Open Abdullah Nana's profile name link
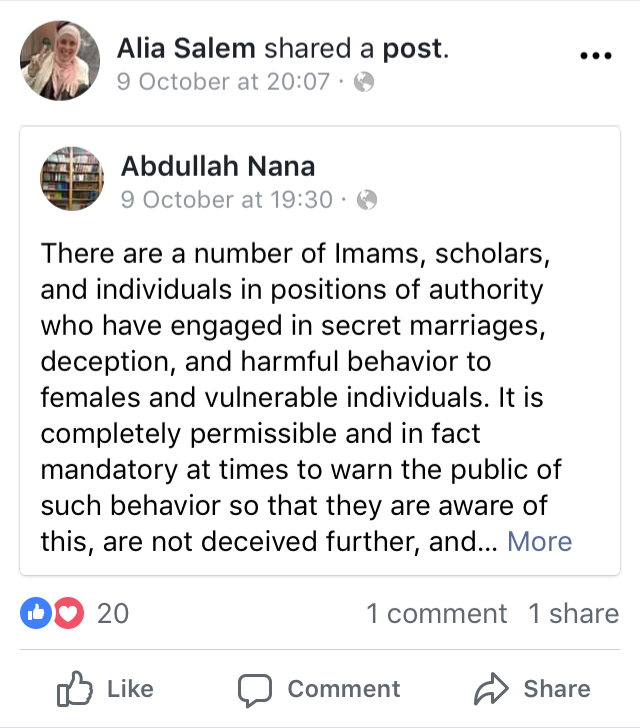 pyautogui.click(x=218, y=166)
